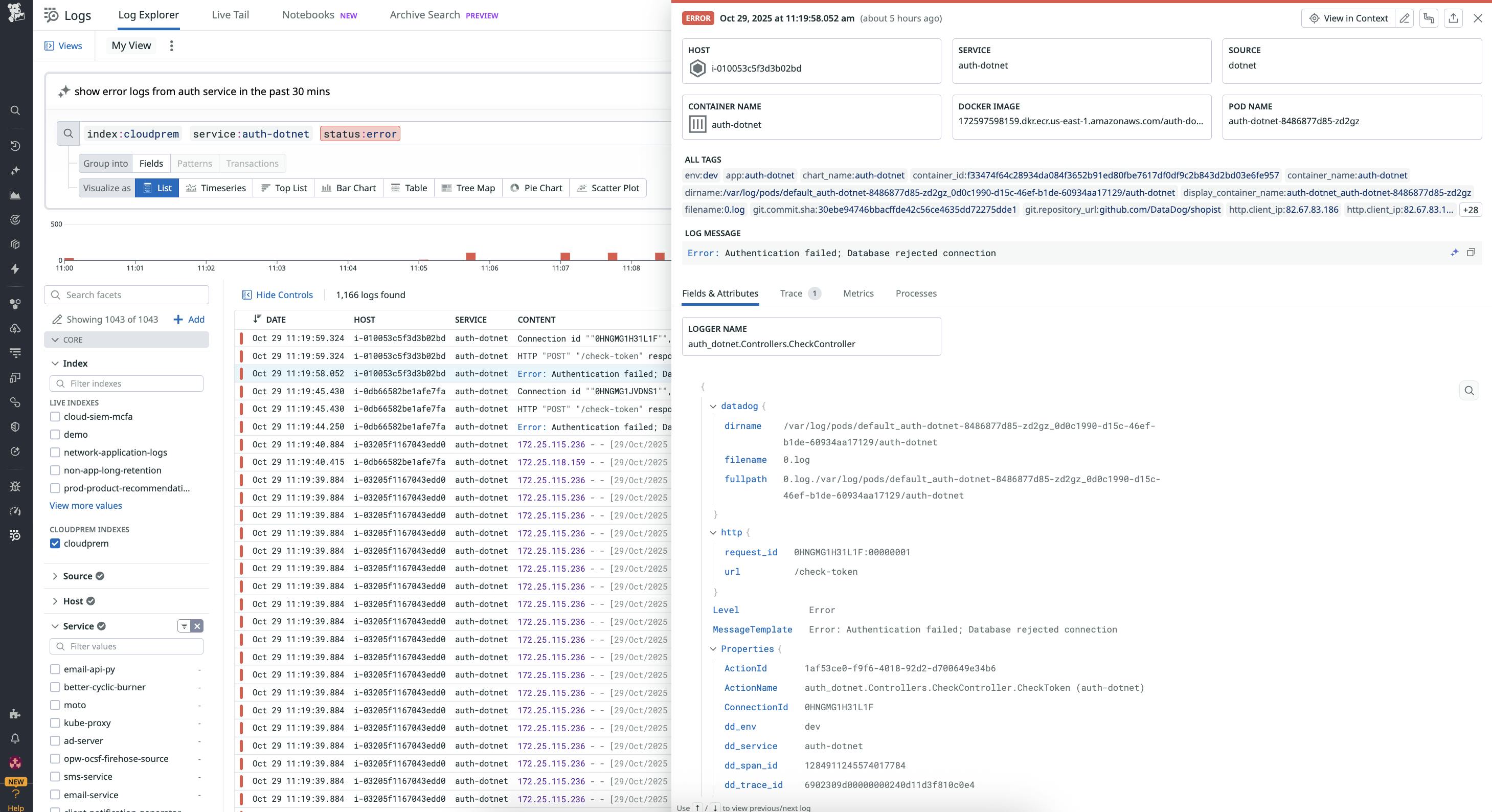Screen dimensions: 1492x812
Task: Select the Dashboards icon in the sidebar
Action: [15, 196]
